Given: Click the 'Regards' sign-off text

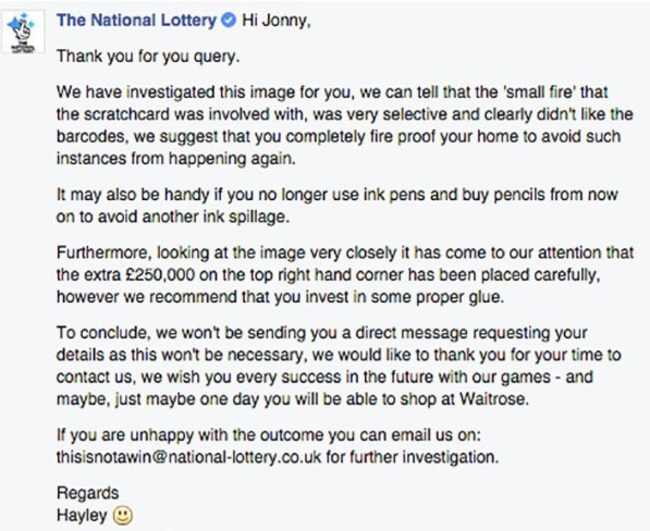Looking at the screenshot, I should point(88,493).
